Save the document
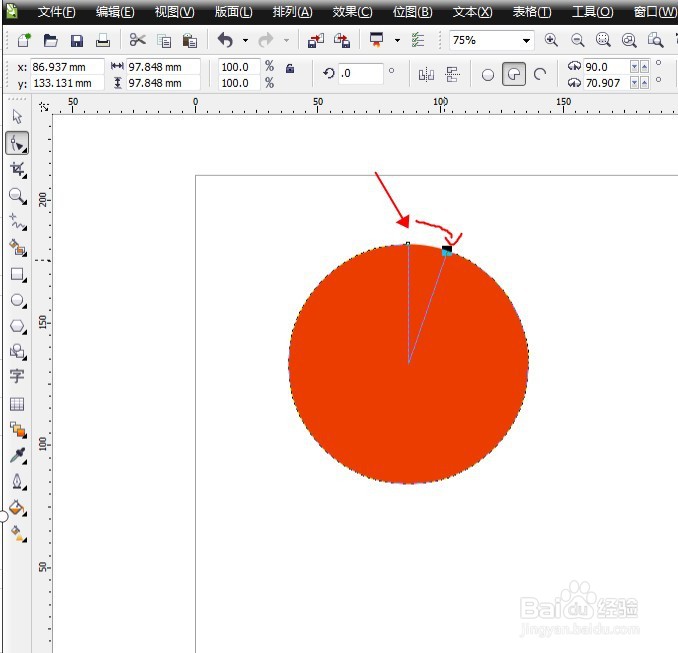Viewport: 678px width, 653px height. click(x=77, y=41)
